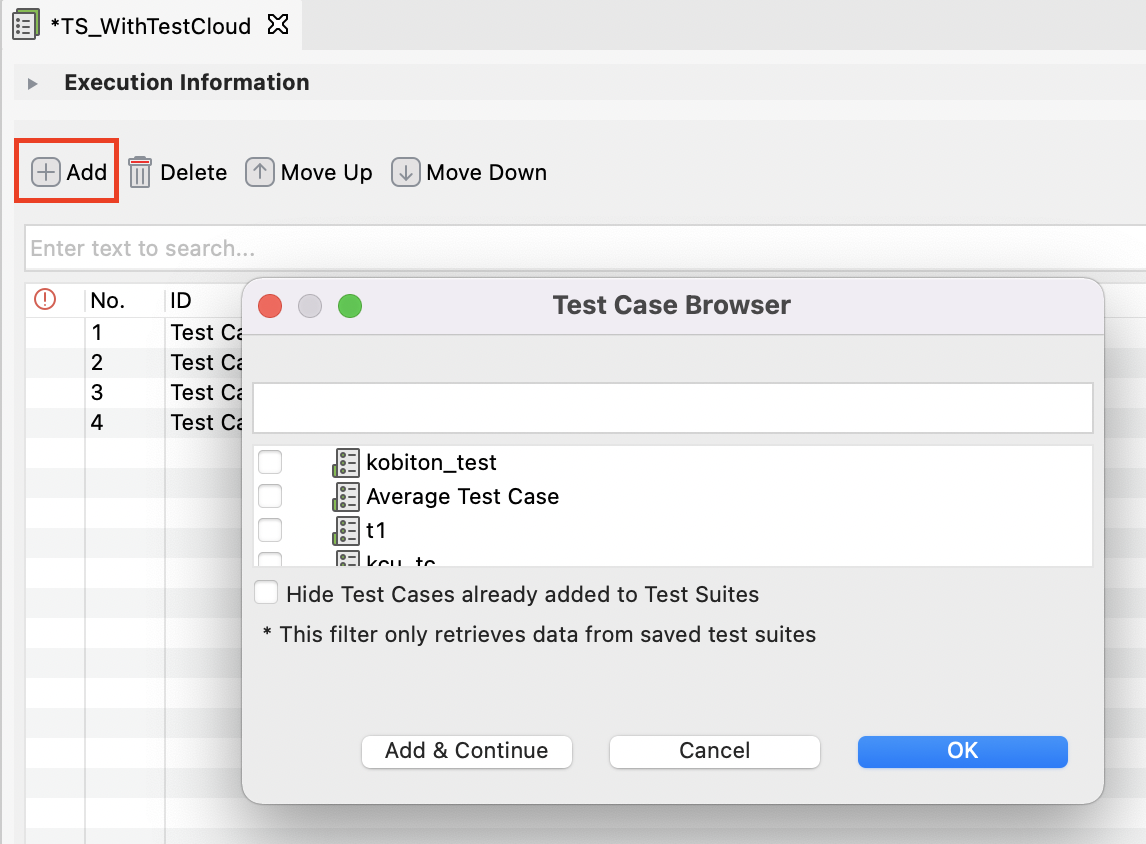The image size is (1146, 844).
Task: Expand the Execution Information section
Action: [33, 83]
